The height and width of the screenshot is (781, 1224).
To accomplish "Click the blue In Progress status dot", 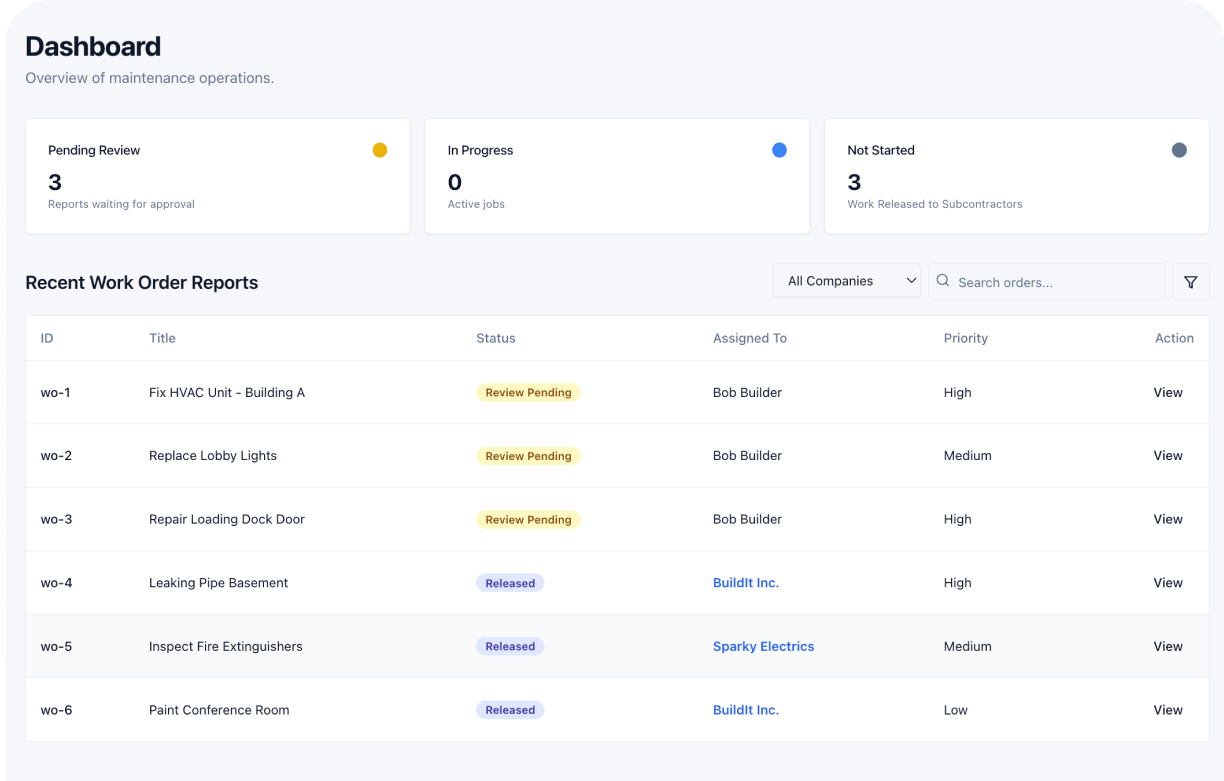I will click(x=779, y=150).
